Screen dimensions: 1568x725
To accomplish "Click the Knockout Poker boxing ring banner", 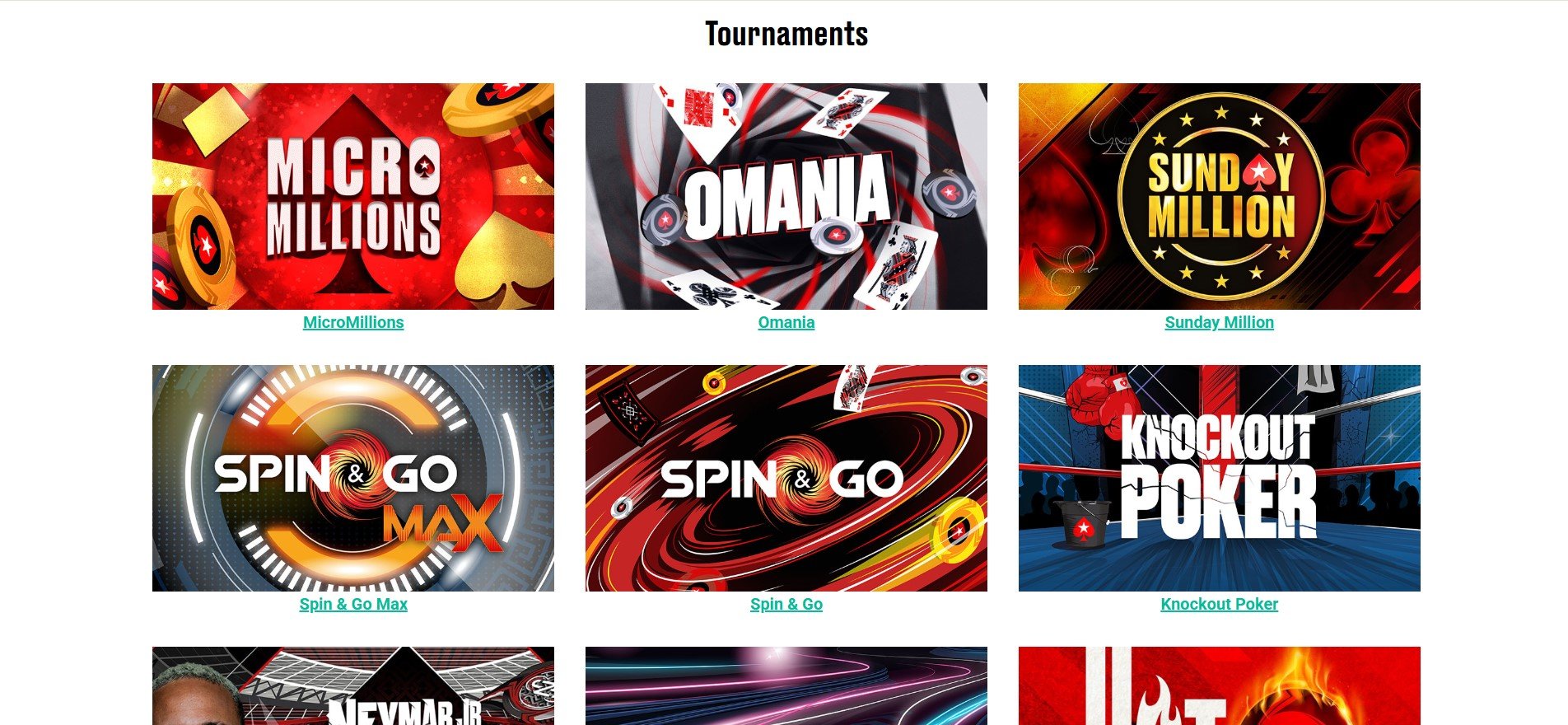I will [1220, 478].
